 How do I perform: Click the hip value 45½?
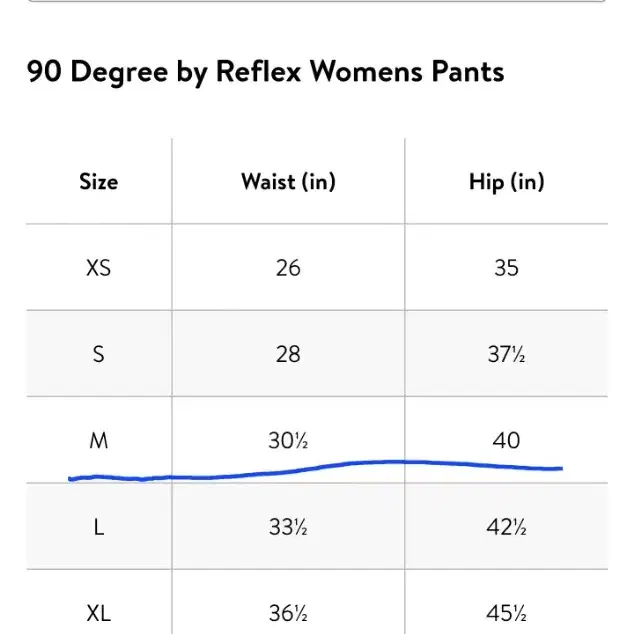click(506, 613)
